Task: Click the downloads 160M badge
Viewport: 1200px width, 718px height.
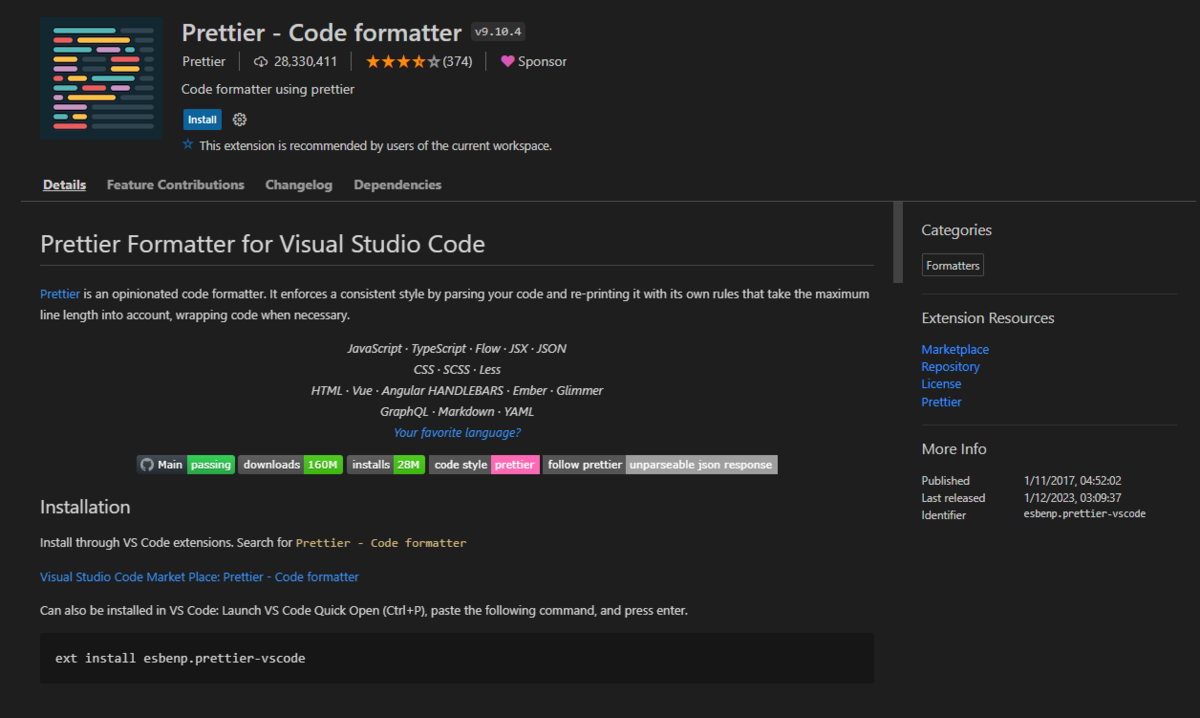Action: point(291,464)
